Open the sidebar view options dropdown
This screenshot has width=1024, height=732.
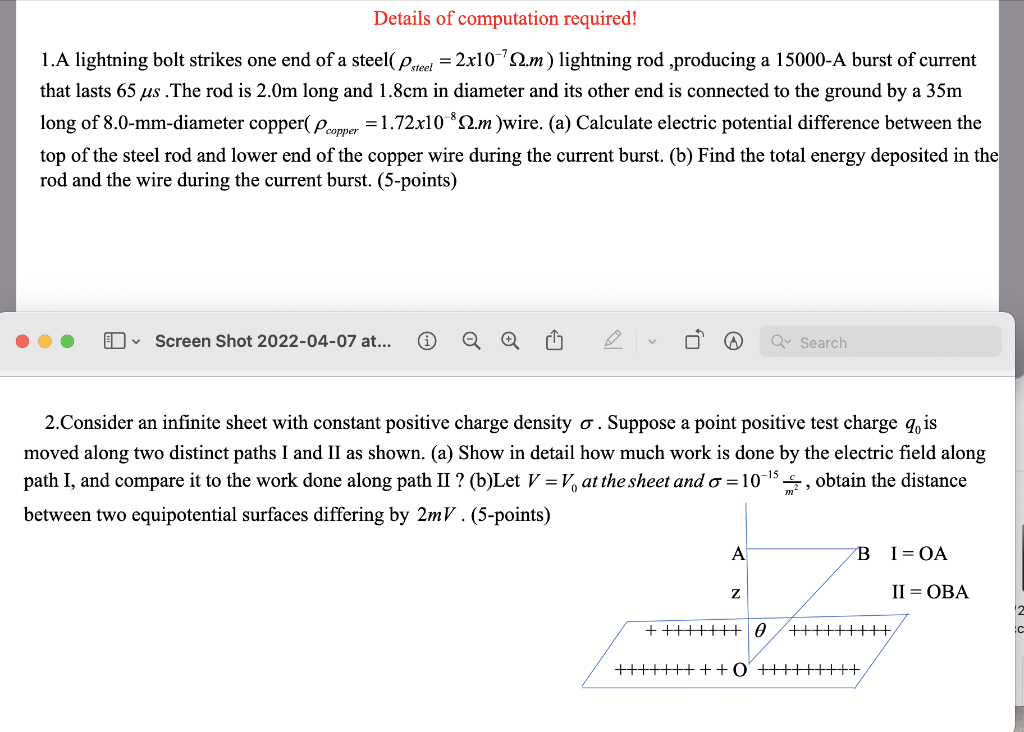point(137,341)
